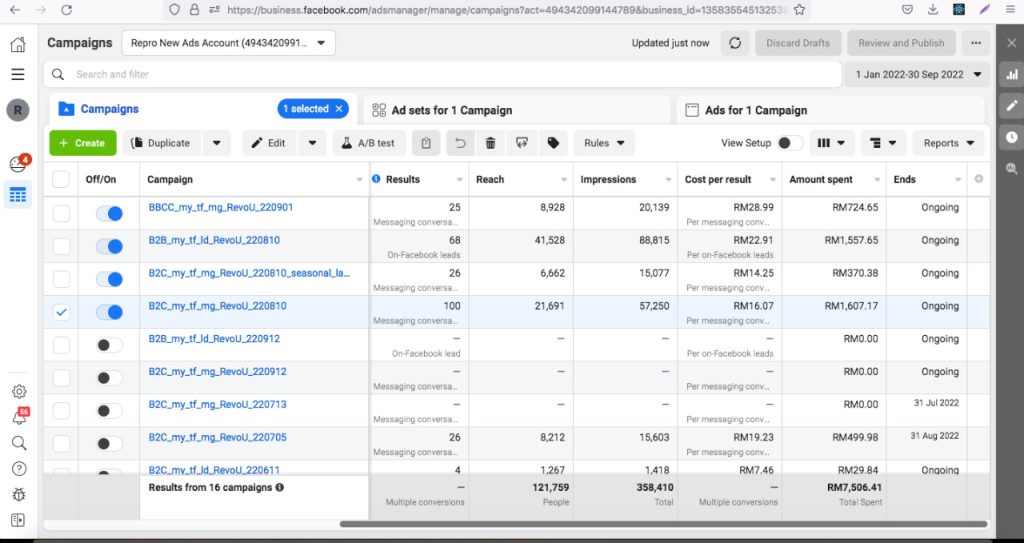Bookmark this page with star icon

[x=799, y=10]
